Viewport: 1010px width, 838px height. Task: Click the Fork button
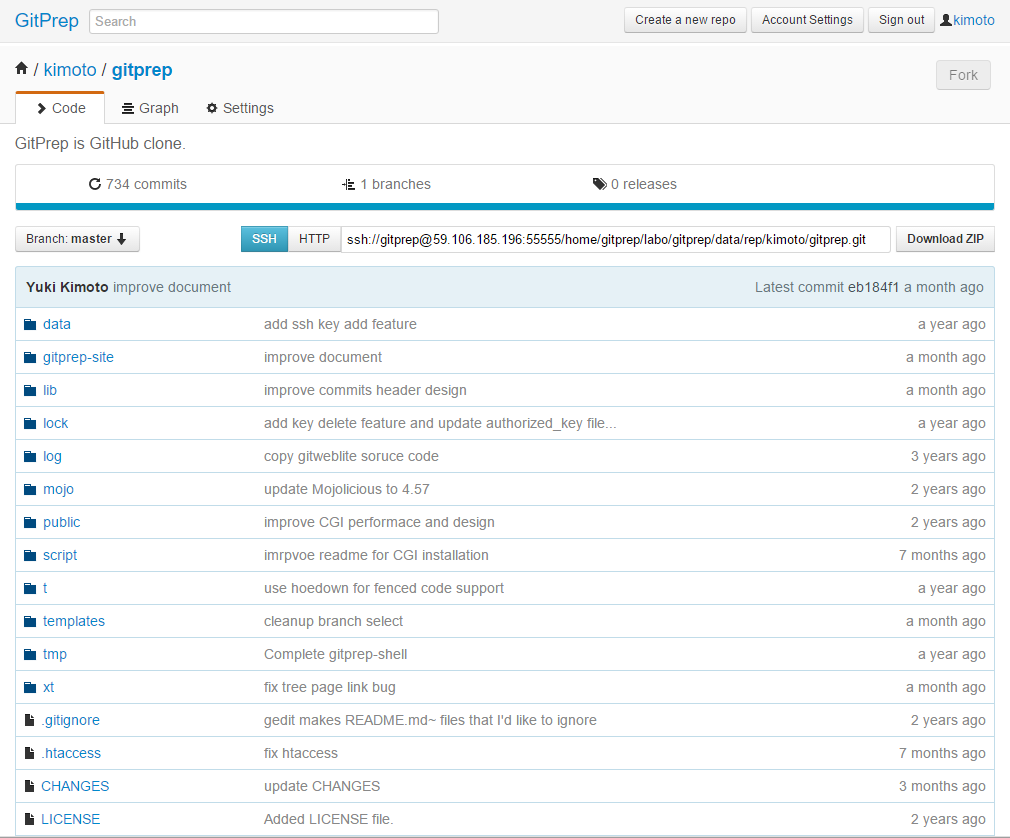[963, 75]
